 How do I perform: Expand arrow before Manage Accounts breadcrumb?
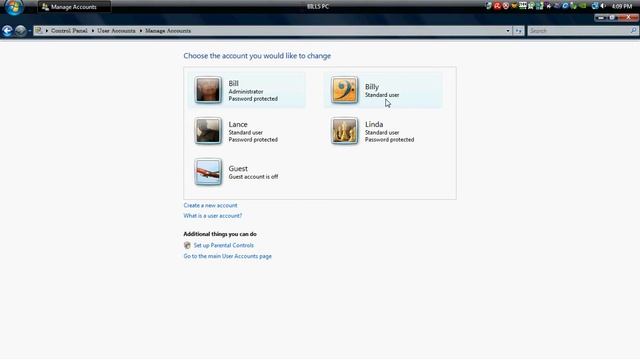click(x=140, y=31)
